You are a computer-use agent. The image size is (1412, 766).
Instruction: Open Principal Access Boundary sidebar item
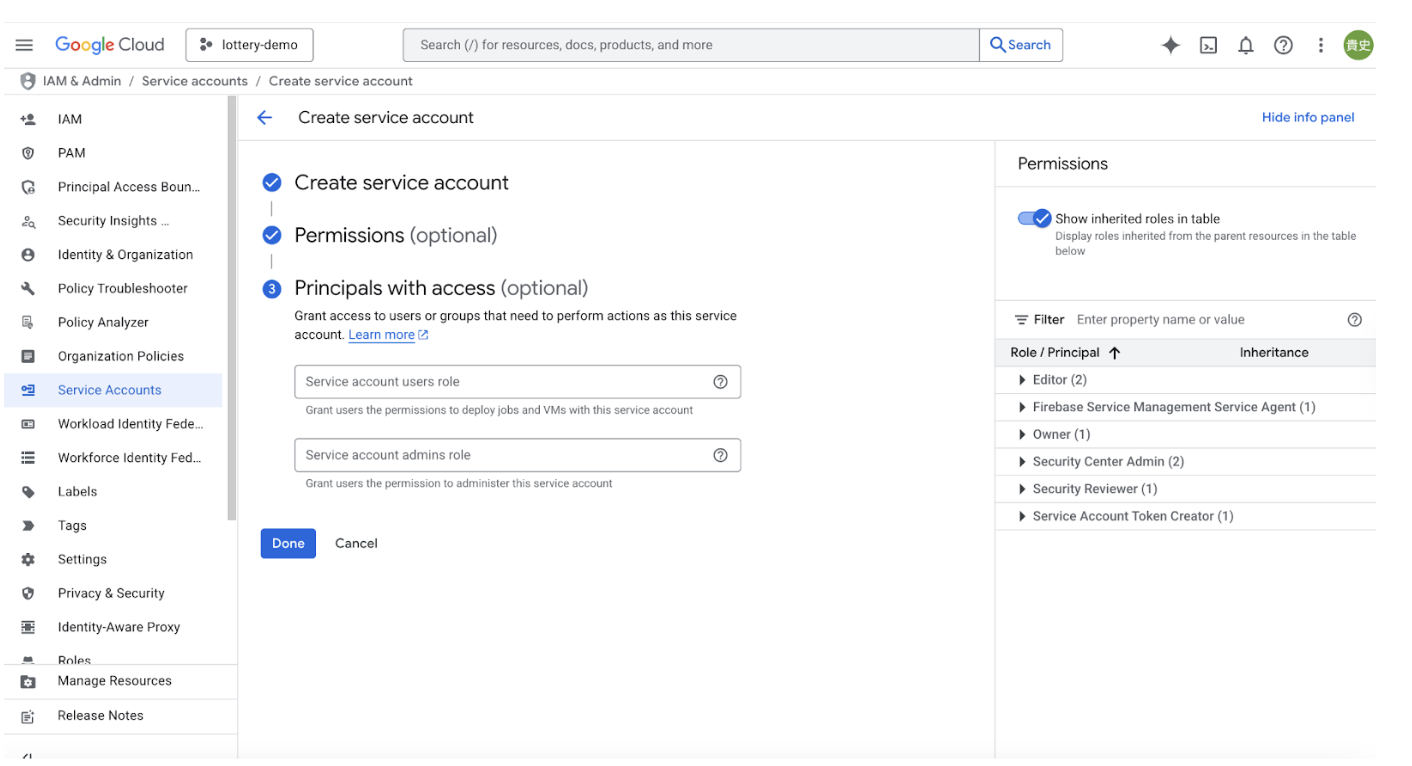tap(113, 187)
